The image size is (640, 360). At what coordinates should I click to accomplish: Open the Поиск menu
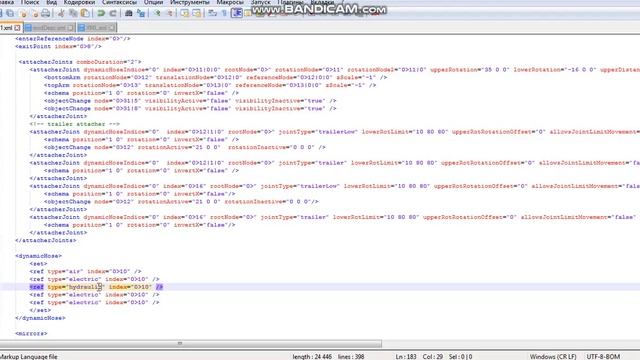[x=30, y=2]
